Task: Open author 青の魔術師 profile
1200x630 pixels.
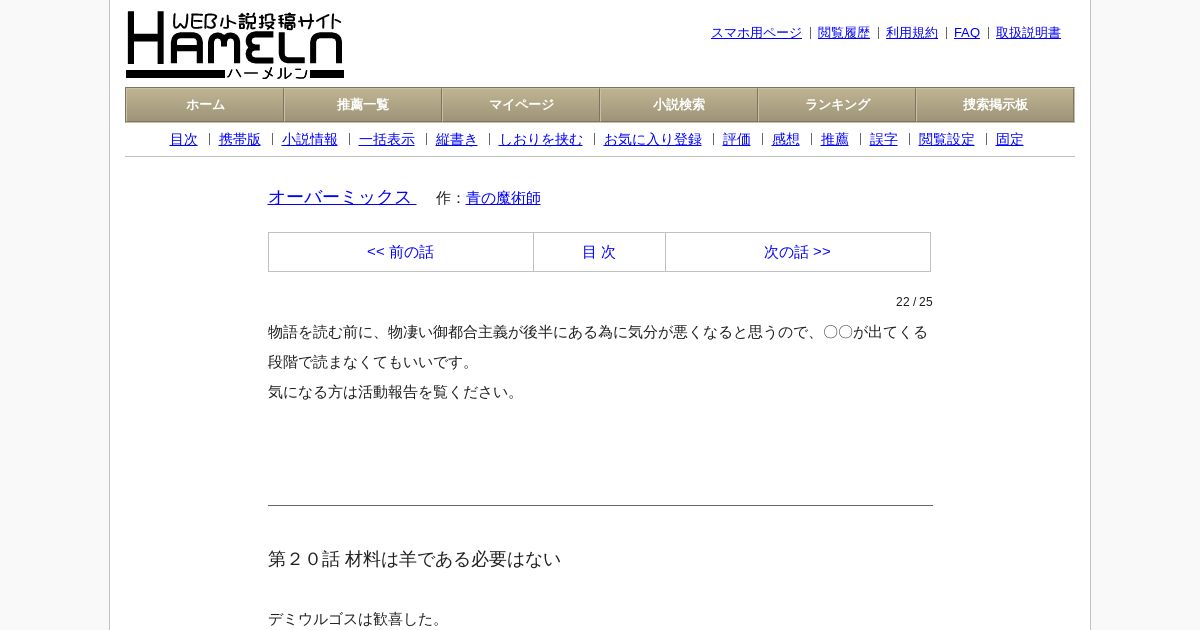Action: [503, 198]
